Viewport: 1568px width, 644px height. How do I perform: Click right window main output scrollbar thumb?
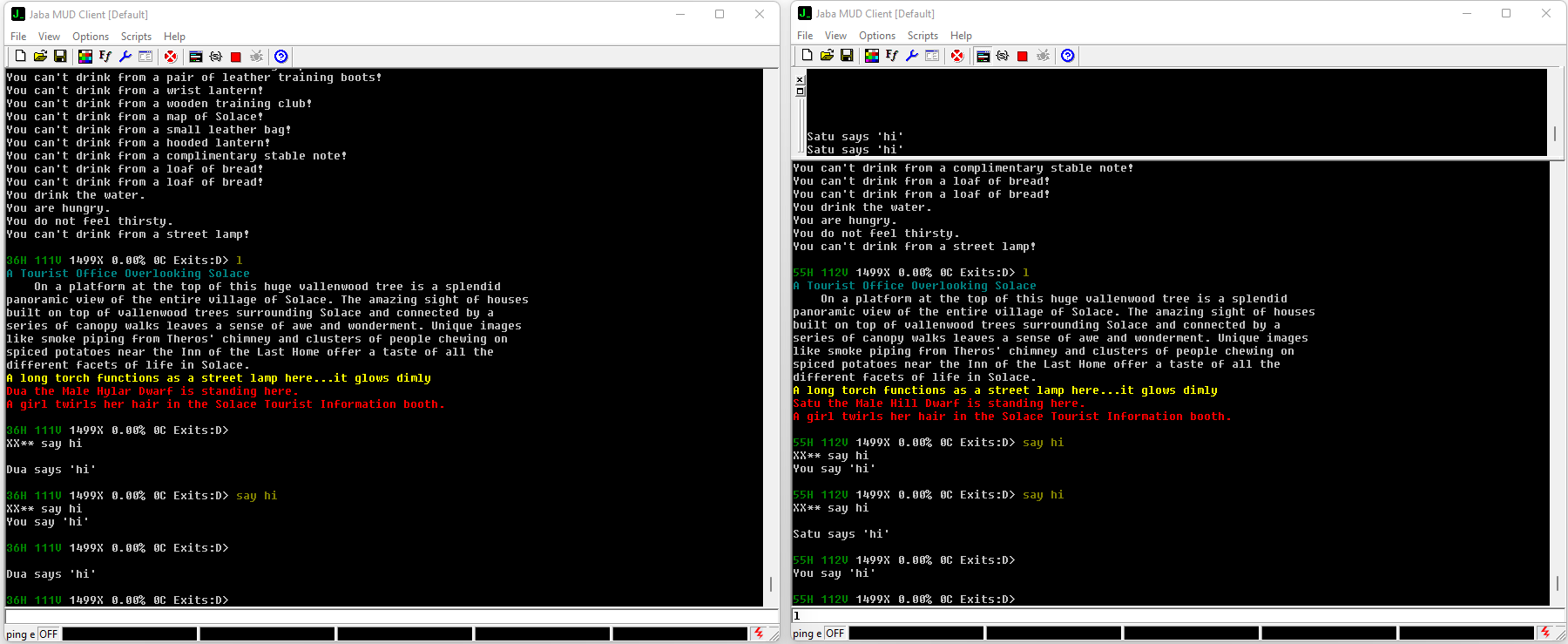[x=1558, y=583]
